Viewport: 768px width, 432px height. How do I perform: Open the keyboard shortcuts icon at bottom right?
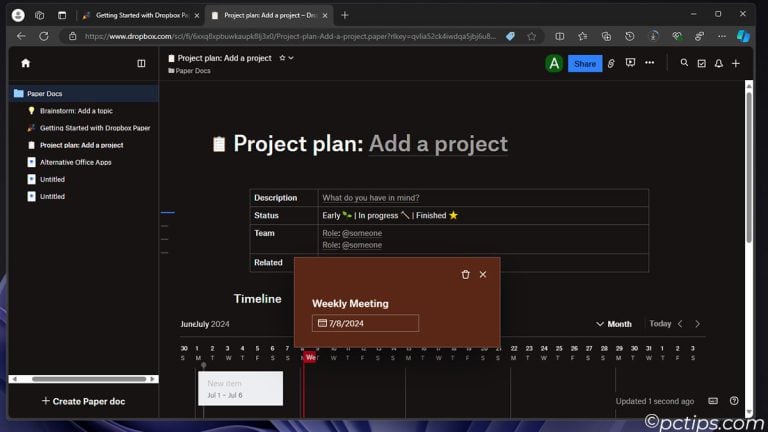pos(713,401)
